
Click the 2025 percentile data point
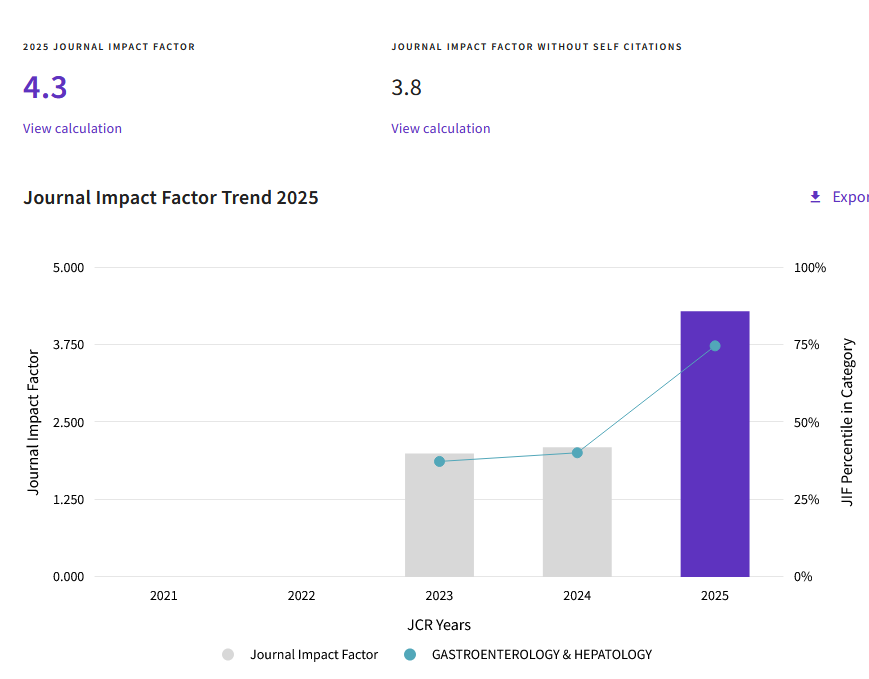pos(715,346)
